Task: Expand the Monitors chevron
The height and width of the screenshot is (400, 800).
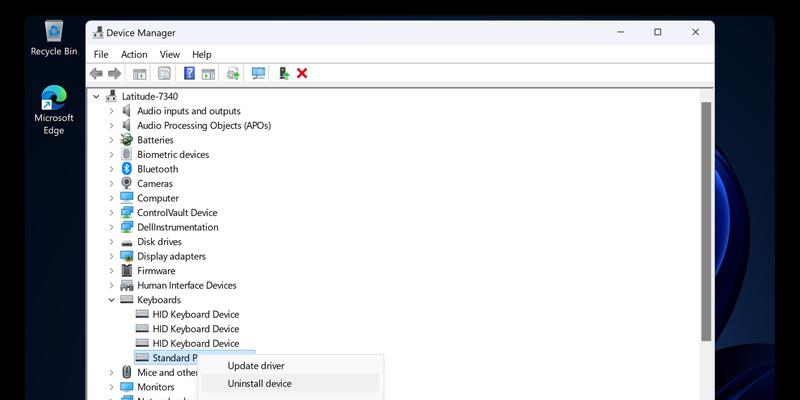Action: (111, 387)
